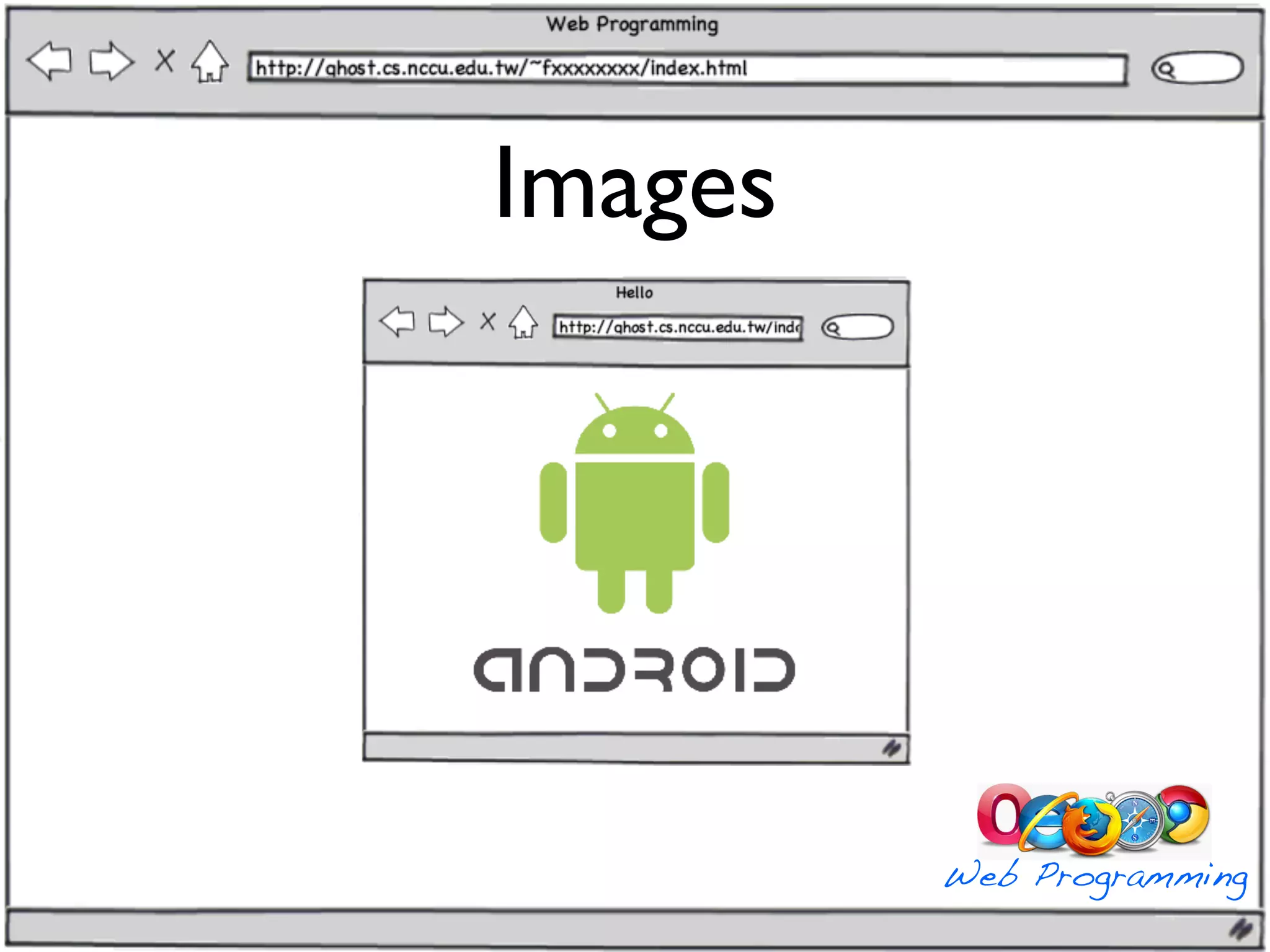
Task: Click the Chrome browser logo
Action: 1183,814
